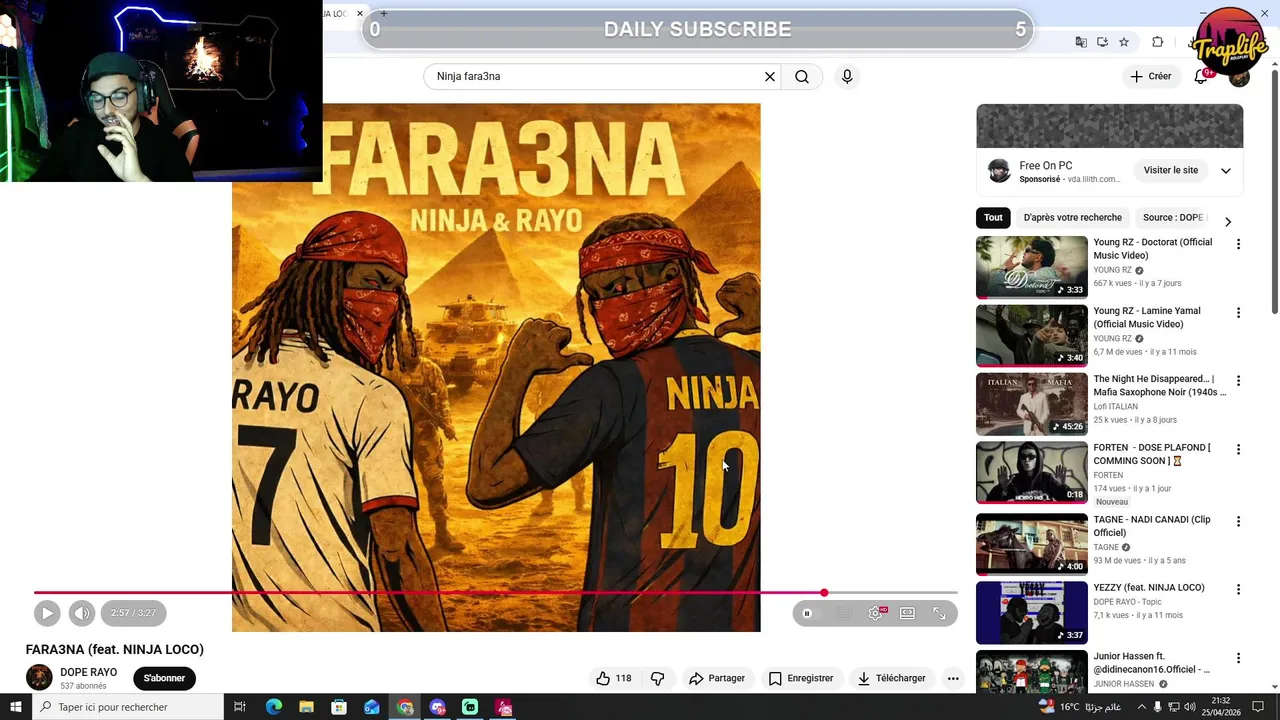This screenshot has height=720, width=1280.
Task: Dislike the video with thumbs down
Action: click(x=657, y=678)
